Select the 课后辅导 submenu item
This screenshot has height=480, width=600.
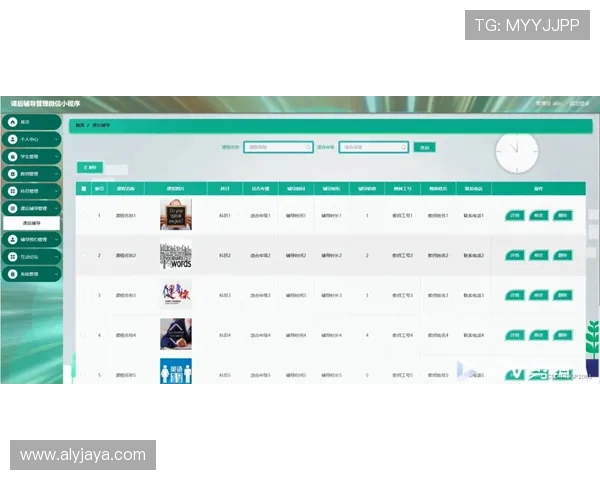click(x=32, y=224)
